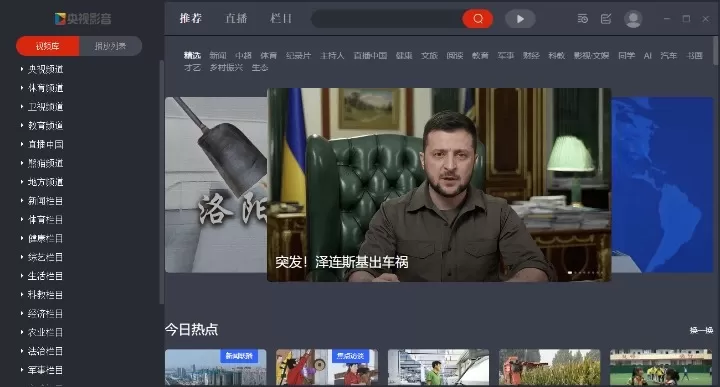720x387 pixels.
Task: Select the 播放列表 sidebar tab
Action: tap(110, 46)
